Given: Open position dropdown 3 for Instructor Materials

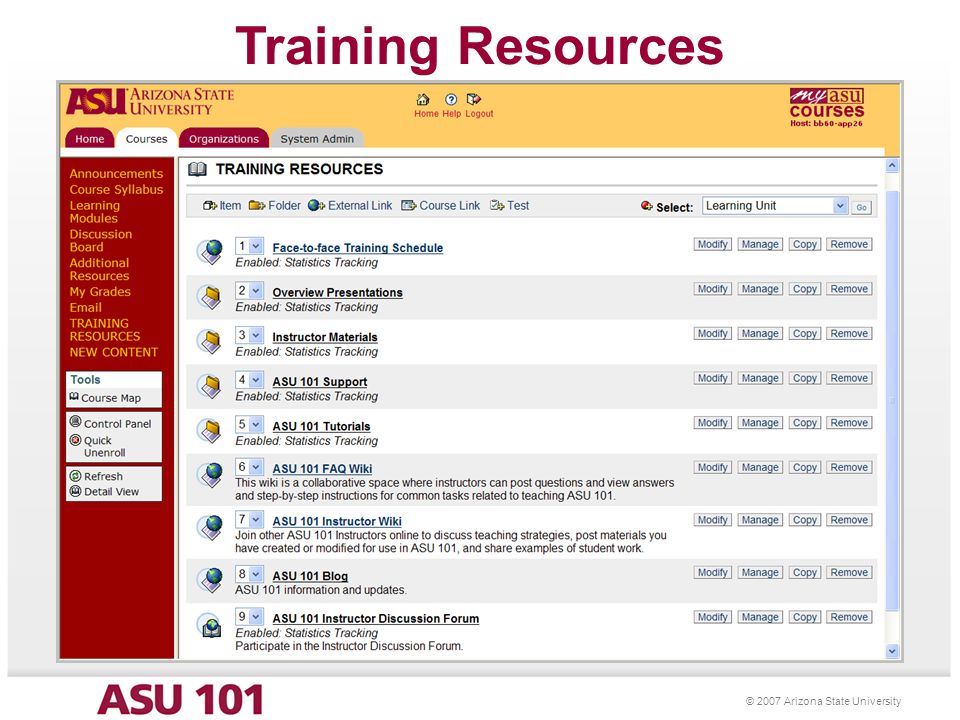Looking at the screenshot, I should (249, 336).
